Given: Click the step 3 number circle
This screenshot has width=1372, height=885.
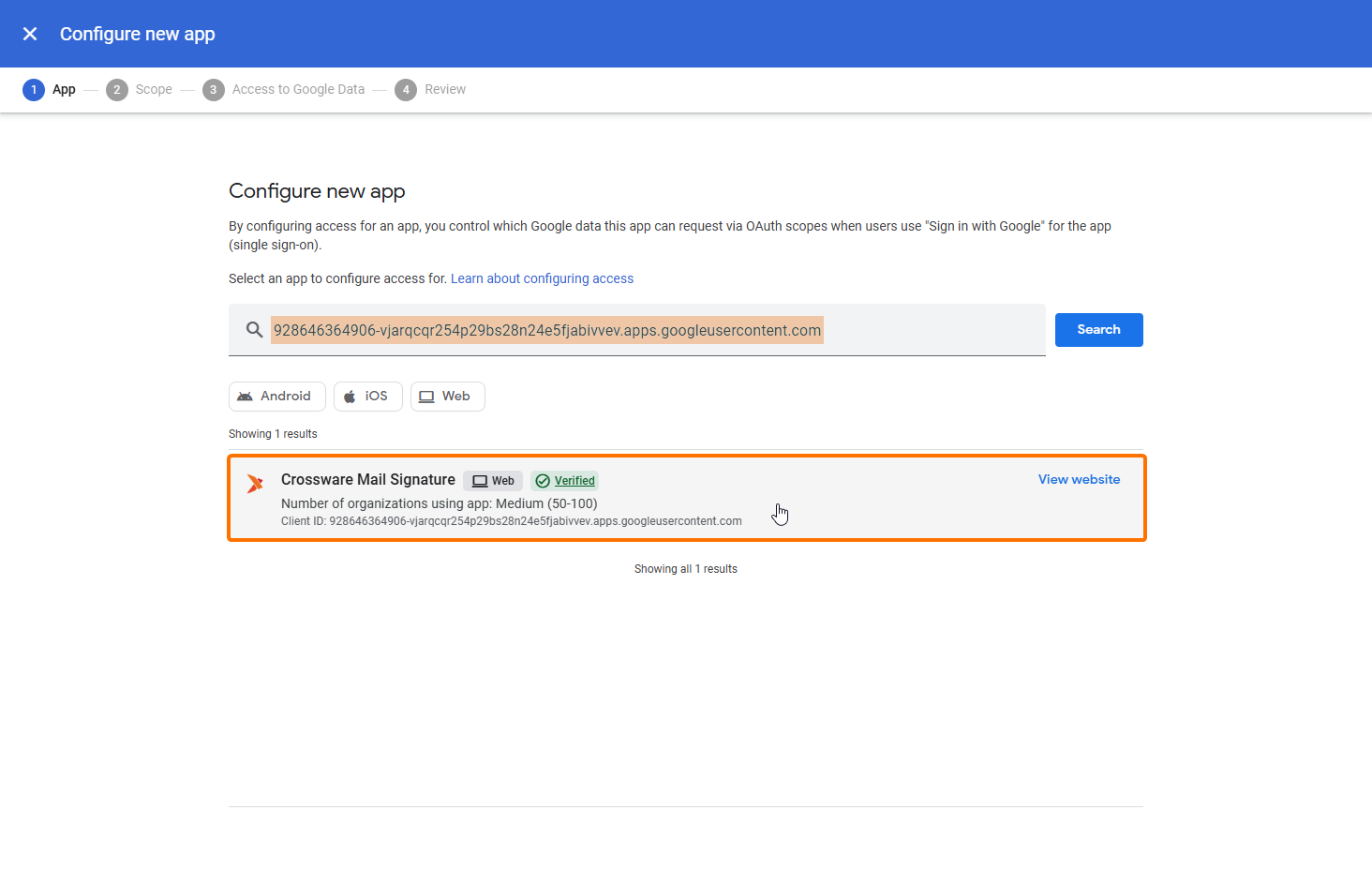Looking at the screenshot, I should (x=214, y=90).
